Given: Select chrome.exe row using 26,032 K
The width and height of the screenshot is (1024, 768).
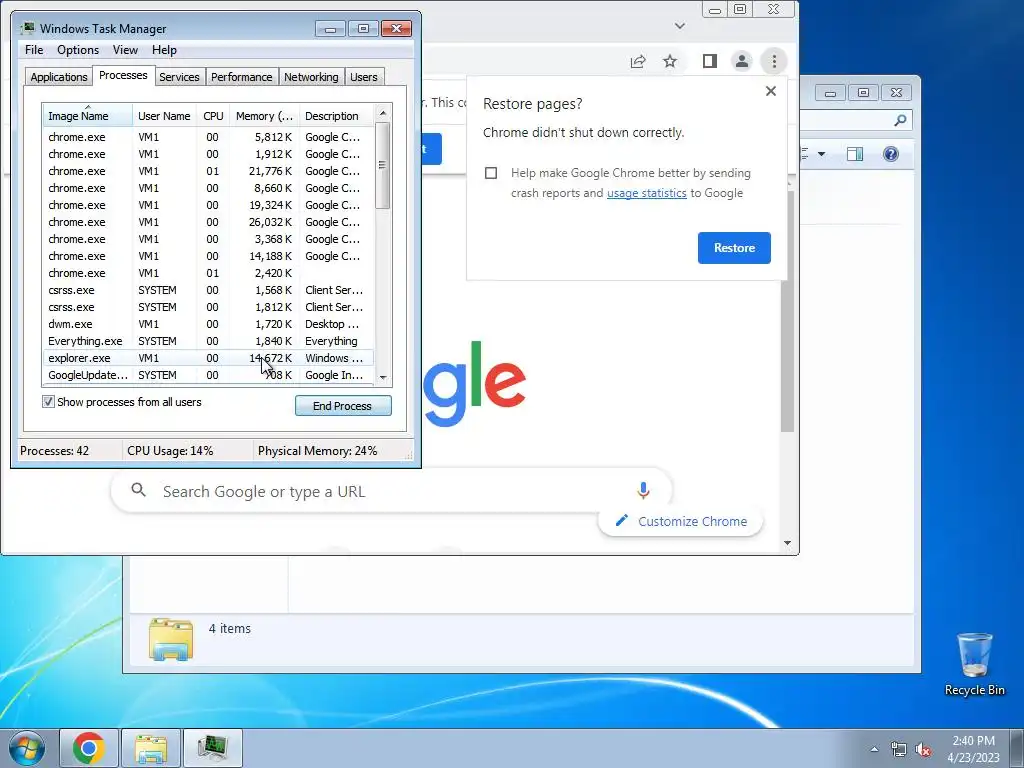Looking at the screenshot, I should point(208,222).
